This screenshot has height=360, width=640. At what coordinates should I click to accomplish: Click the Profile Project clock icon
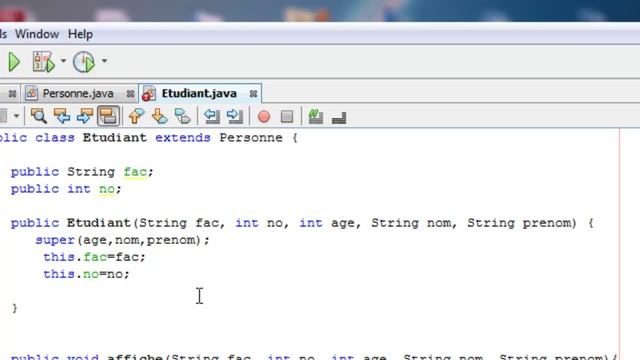pos(84,62)
